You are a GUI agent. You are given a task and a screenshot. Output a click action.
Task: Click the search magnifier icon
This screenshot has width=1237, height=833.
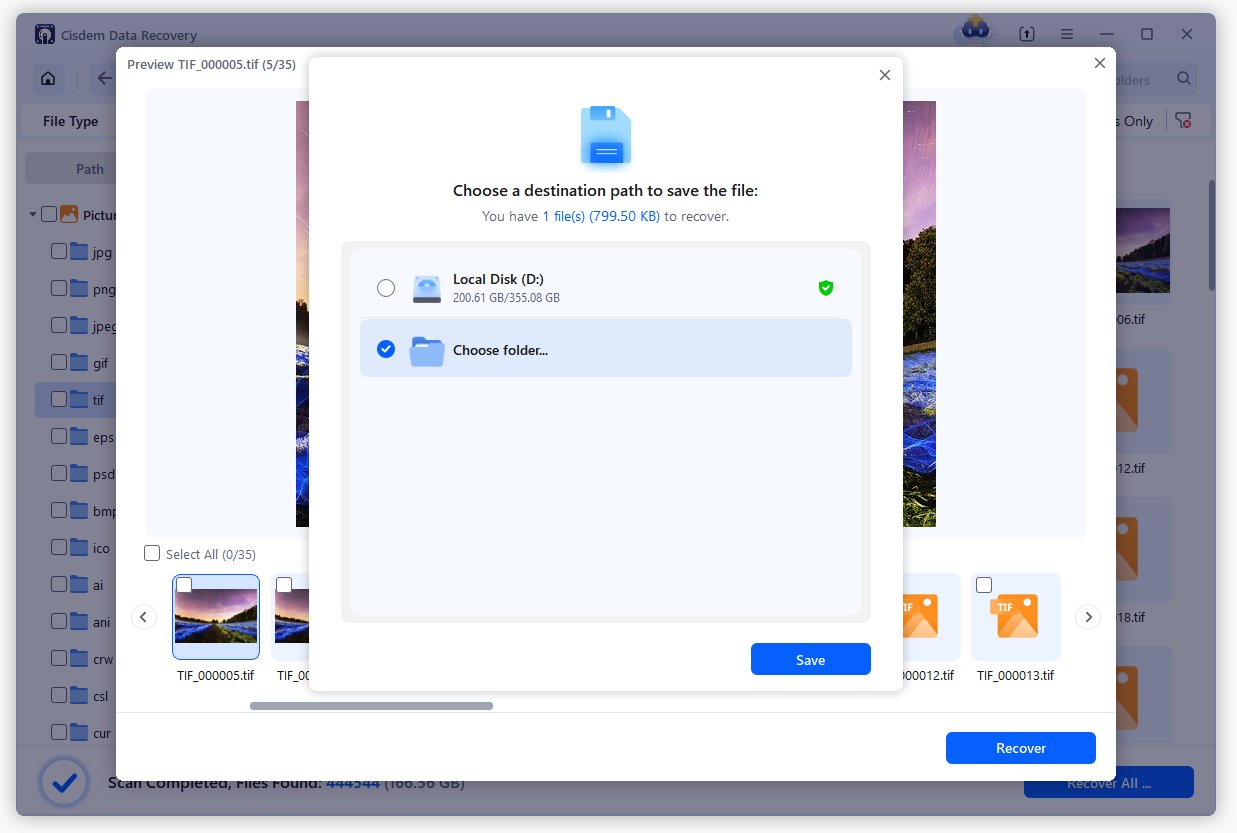pos(1184,79)
